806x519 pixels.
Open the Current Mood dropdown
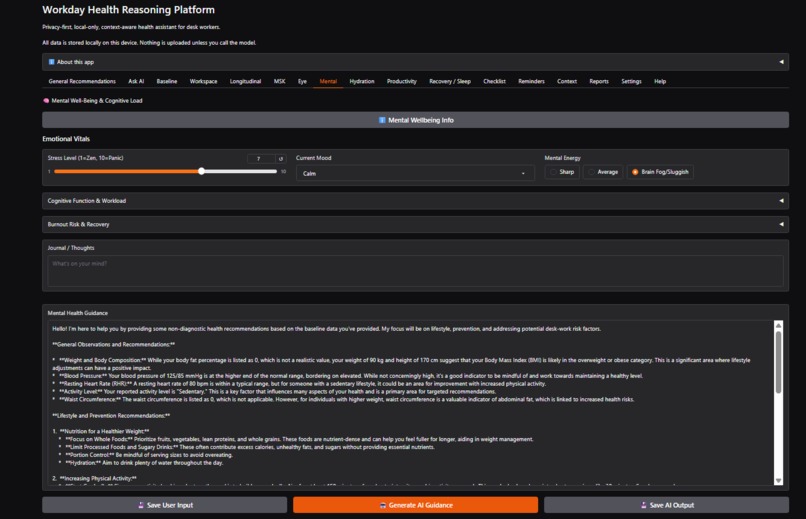(x=415, y=173)
